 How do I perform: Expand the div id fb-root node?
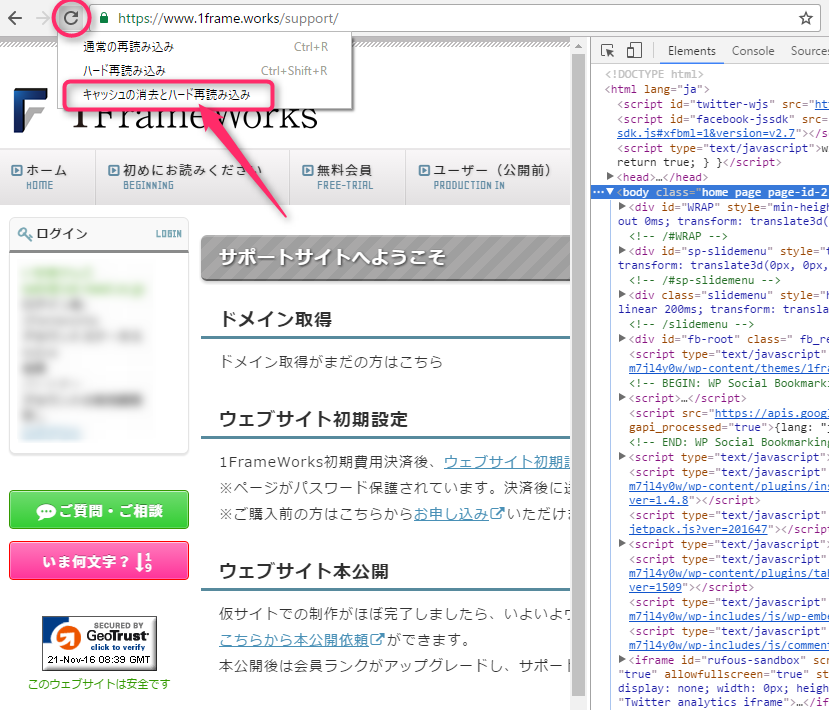622,338
